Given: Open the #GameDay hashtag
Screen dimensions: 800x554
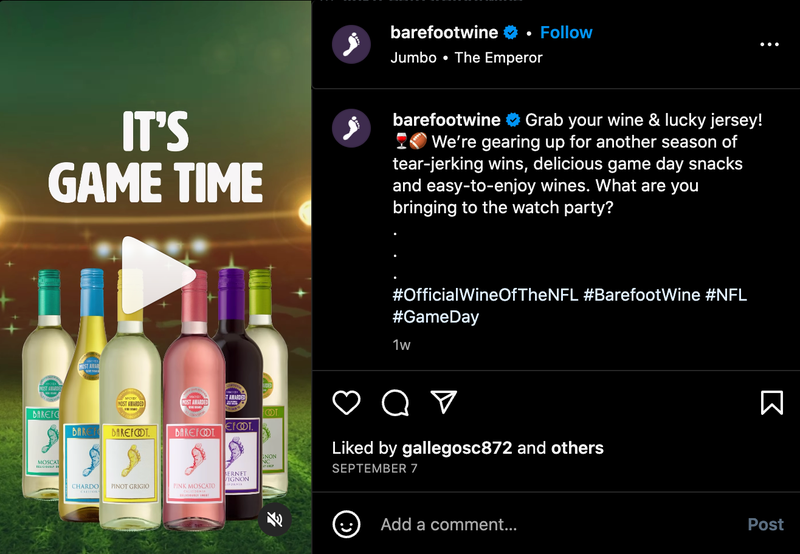Looking at the screenshot, I should pyautogui.click(x=436, y=317).
